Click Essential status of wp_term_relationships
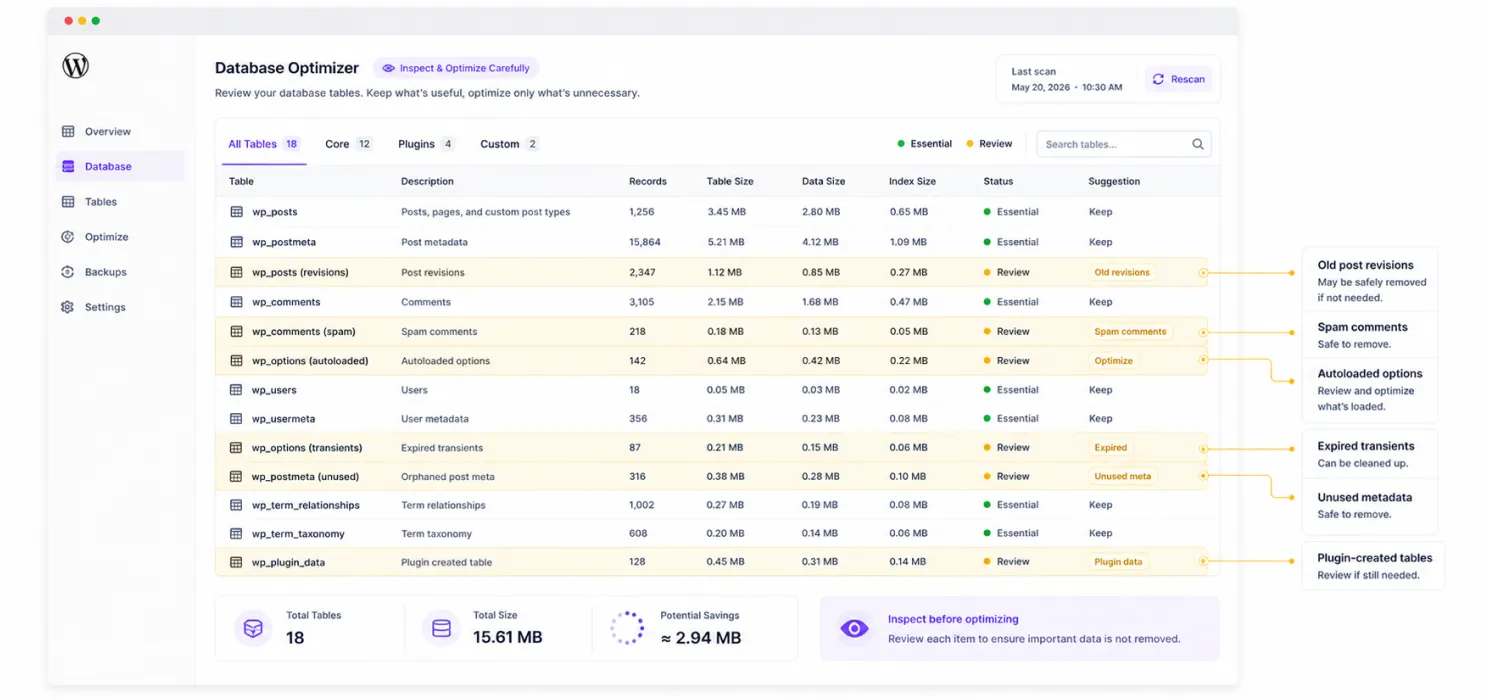 pos(1011,505)
